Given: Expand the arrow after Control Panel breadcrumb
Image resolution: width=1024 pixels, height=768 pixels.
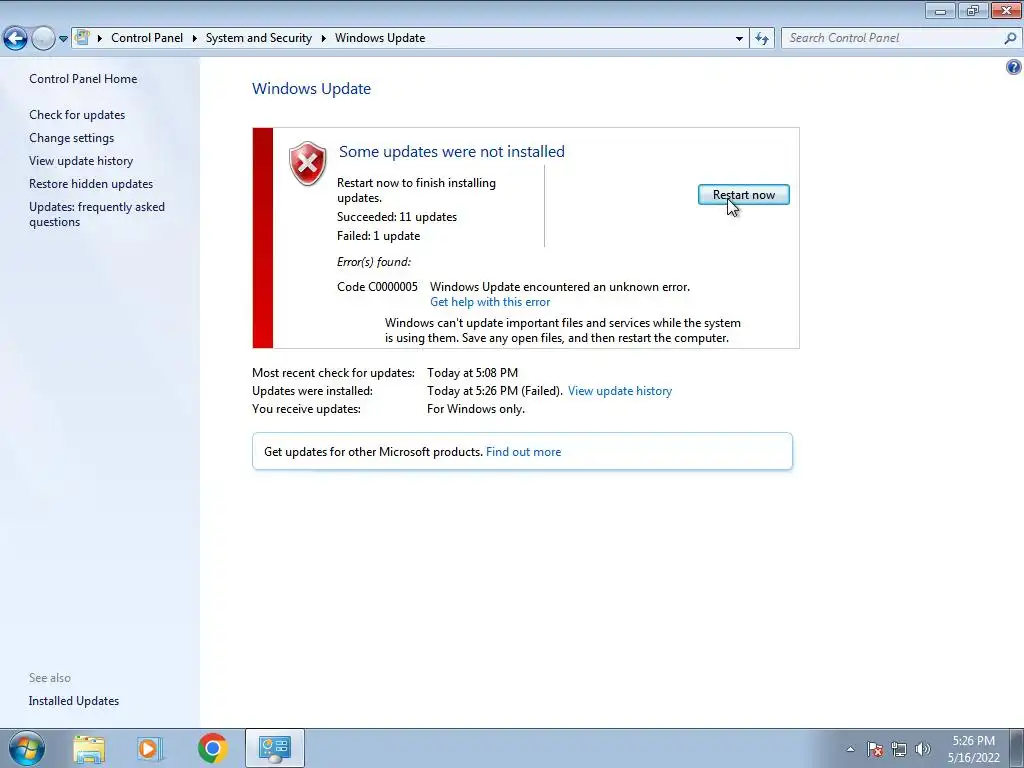Looking at the screenshot, I should point(195,39).
